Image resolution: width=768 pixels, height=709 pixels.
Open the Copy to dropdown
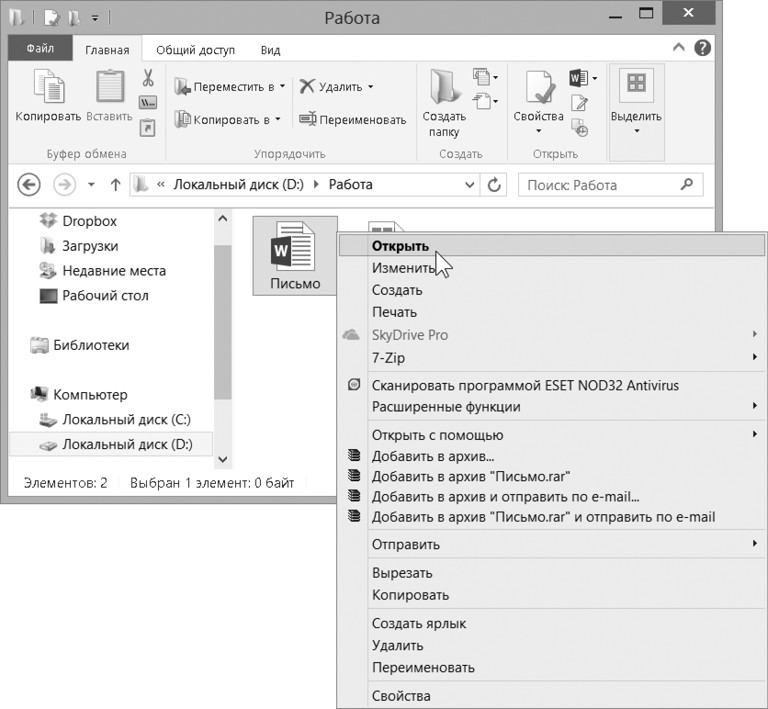227,119
